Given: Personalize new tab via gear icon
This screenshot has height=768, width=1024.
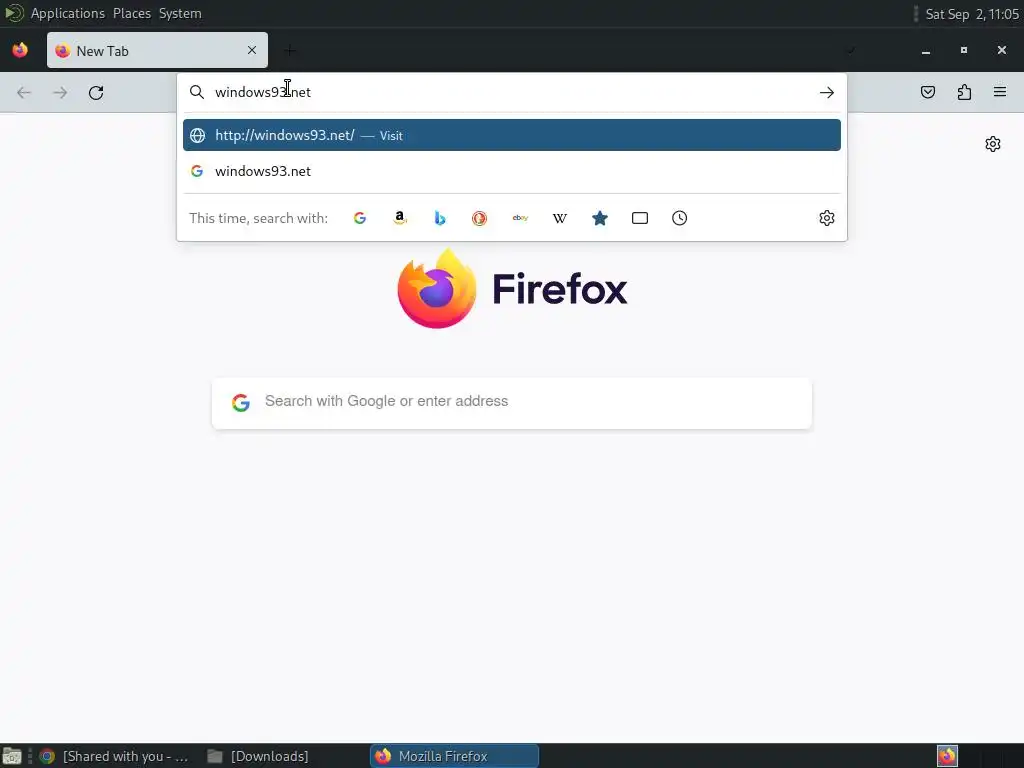Looking at the screenshot, I should (993, 144).
